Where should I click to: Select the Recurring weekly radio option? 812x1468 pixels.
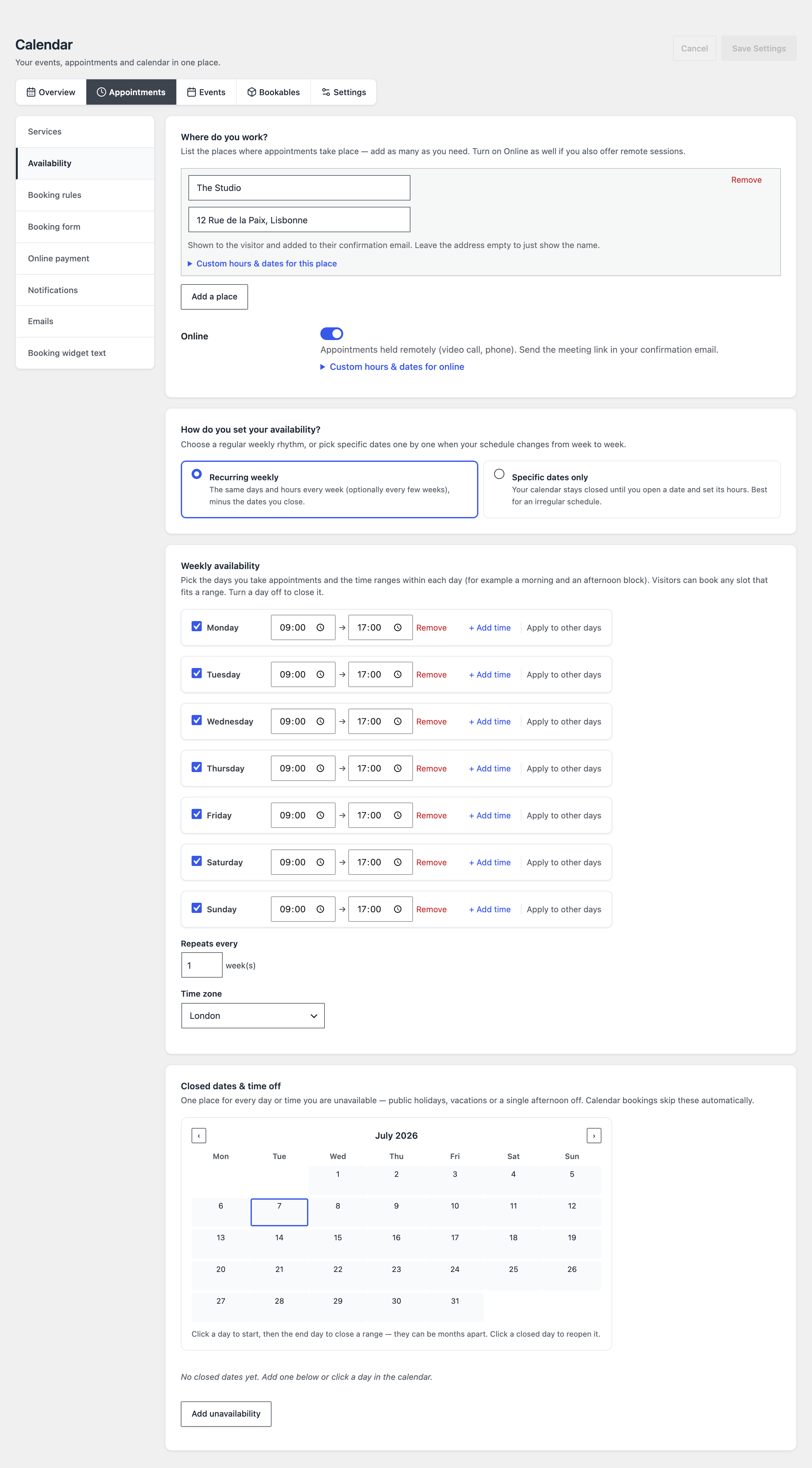[197, 474]
